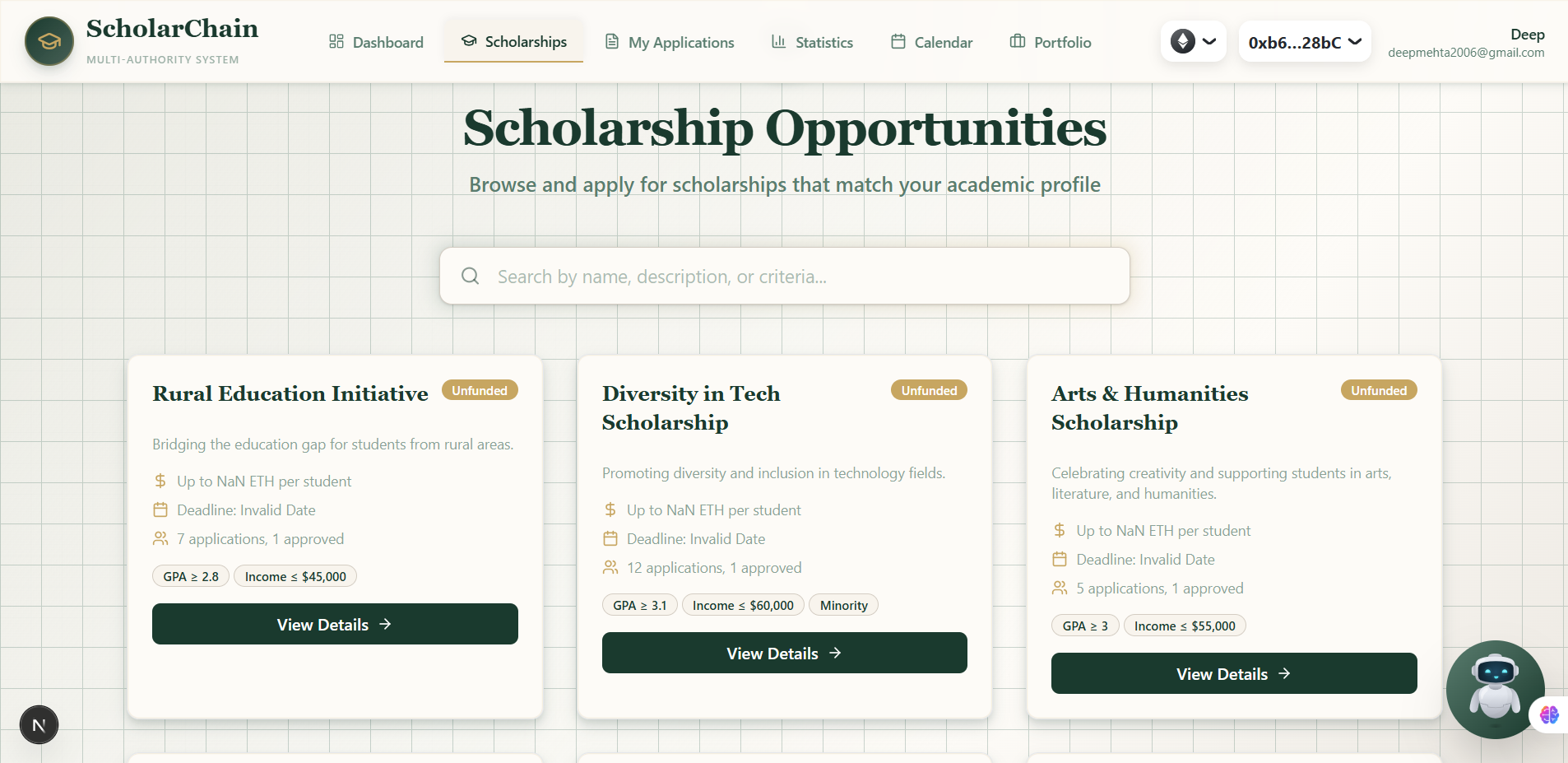This screenshot has height=763, width=1568.
Task: Open the network selector chevron
Action: tap(1209, 41)
